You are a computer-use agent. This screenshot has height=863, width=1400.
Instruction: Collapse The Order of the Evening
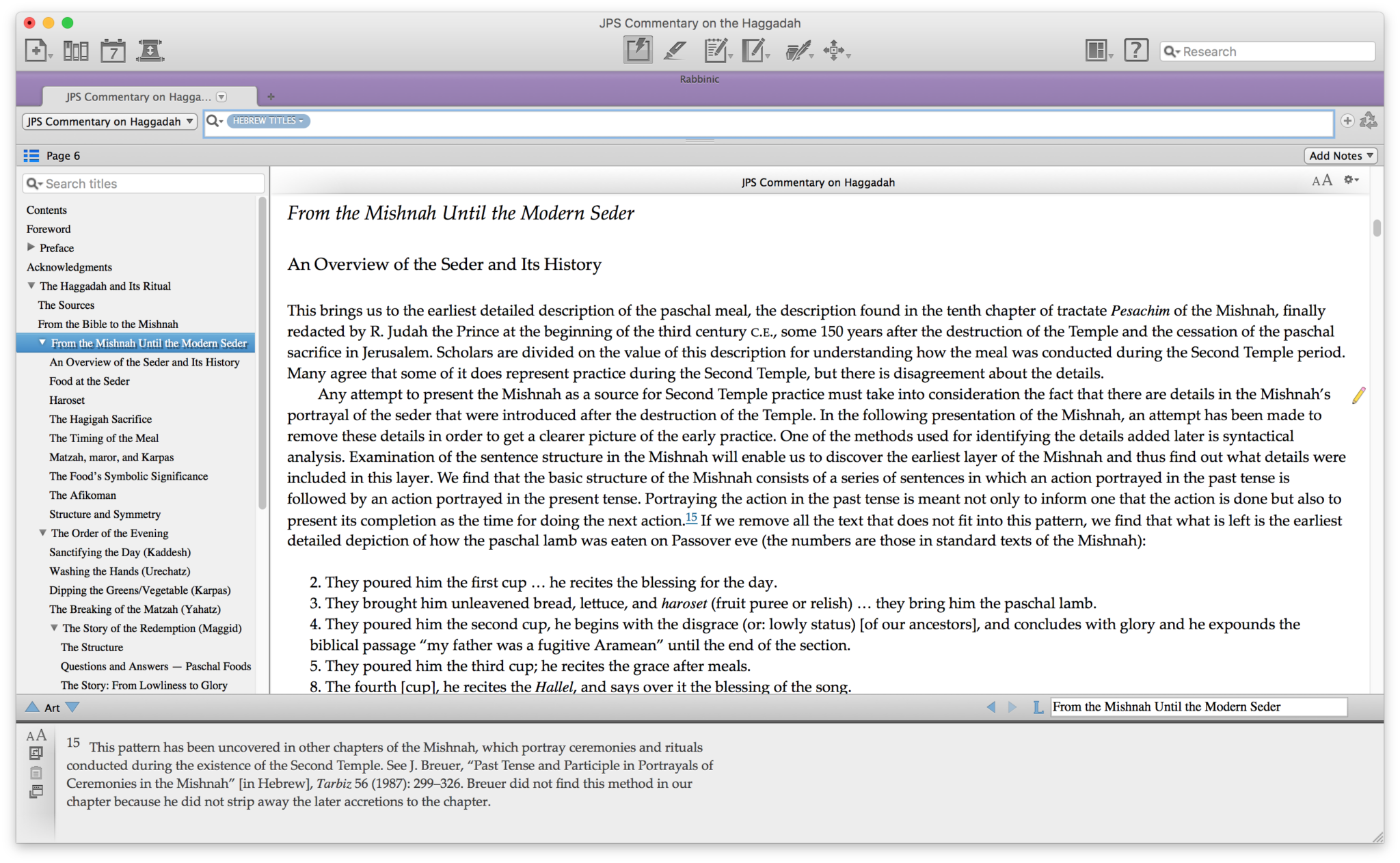pos(42,532)
